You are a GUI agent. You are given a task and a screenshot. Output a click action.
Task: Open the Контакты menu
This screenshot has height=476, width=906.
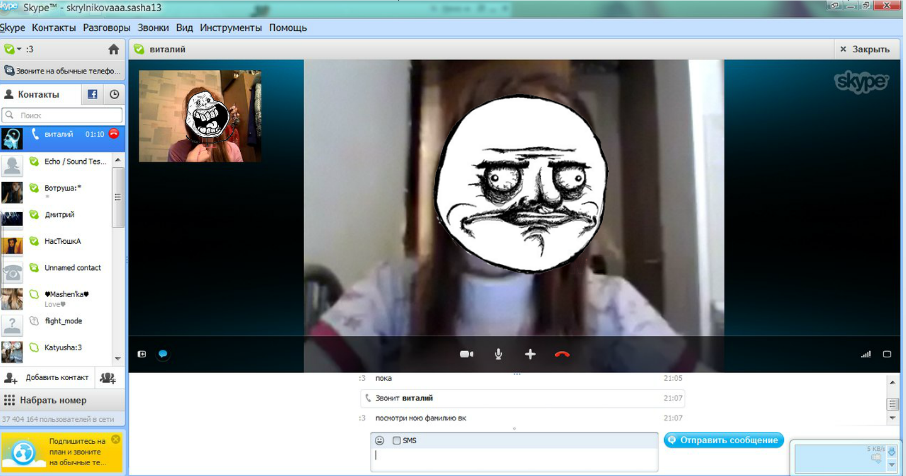[x=54, y=28]
